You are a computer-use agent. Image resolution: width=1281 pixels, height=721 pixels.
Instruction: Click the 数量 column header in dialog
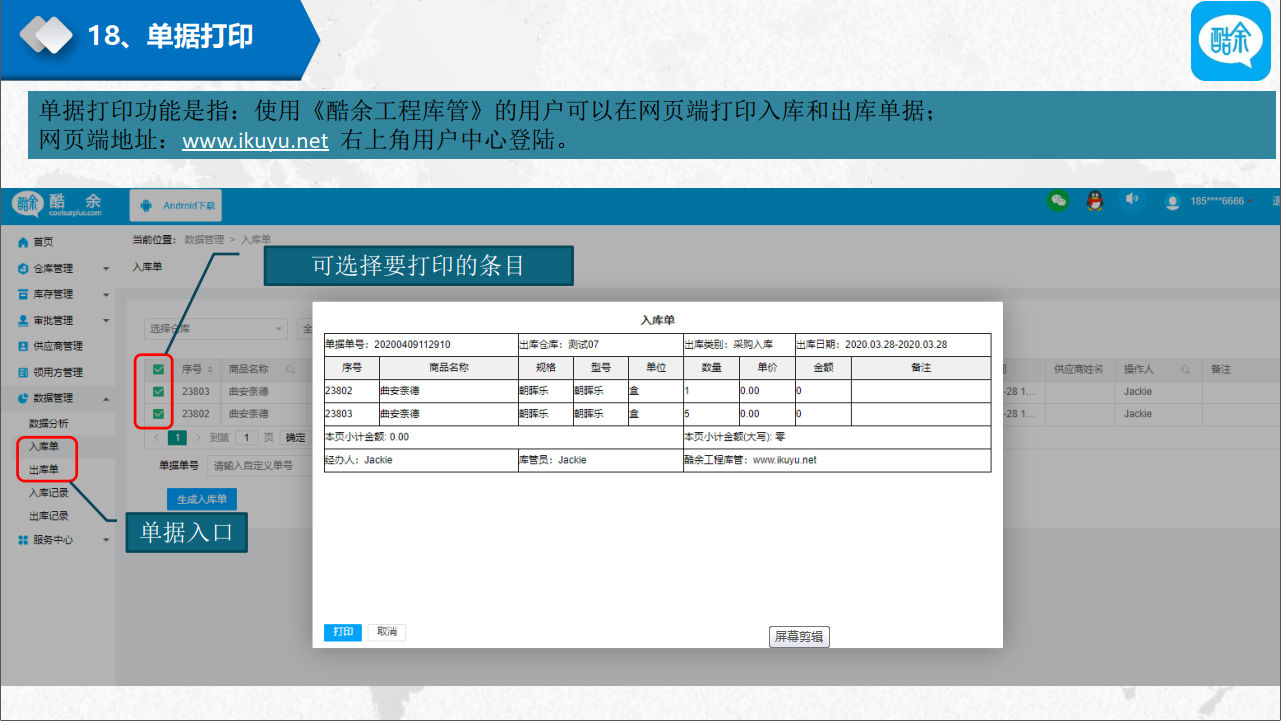[x=711, y=367]
